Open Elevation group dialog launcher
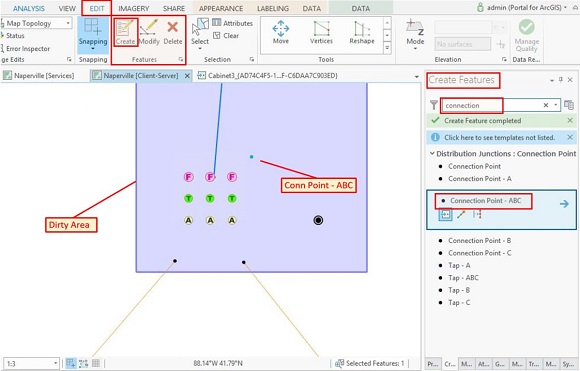The height and width of the screenshot is (371, 580). pyautogui.click(x=504, y=59)
